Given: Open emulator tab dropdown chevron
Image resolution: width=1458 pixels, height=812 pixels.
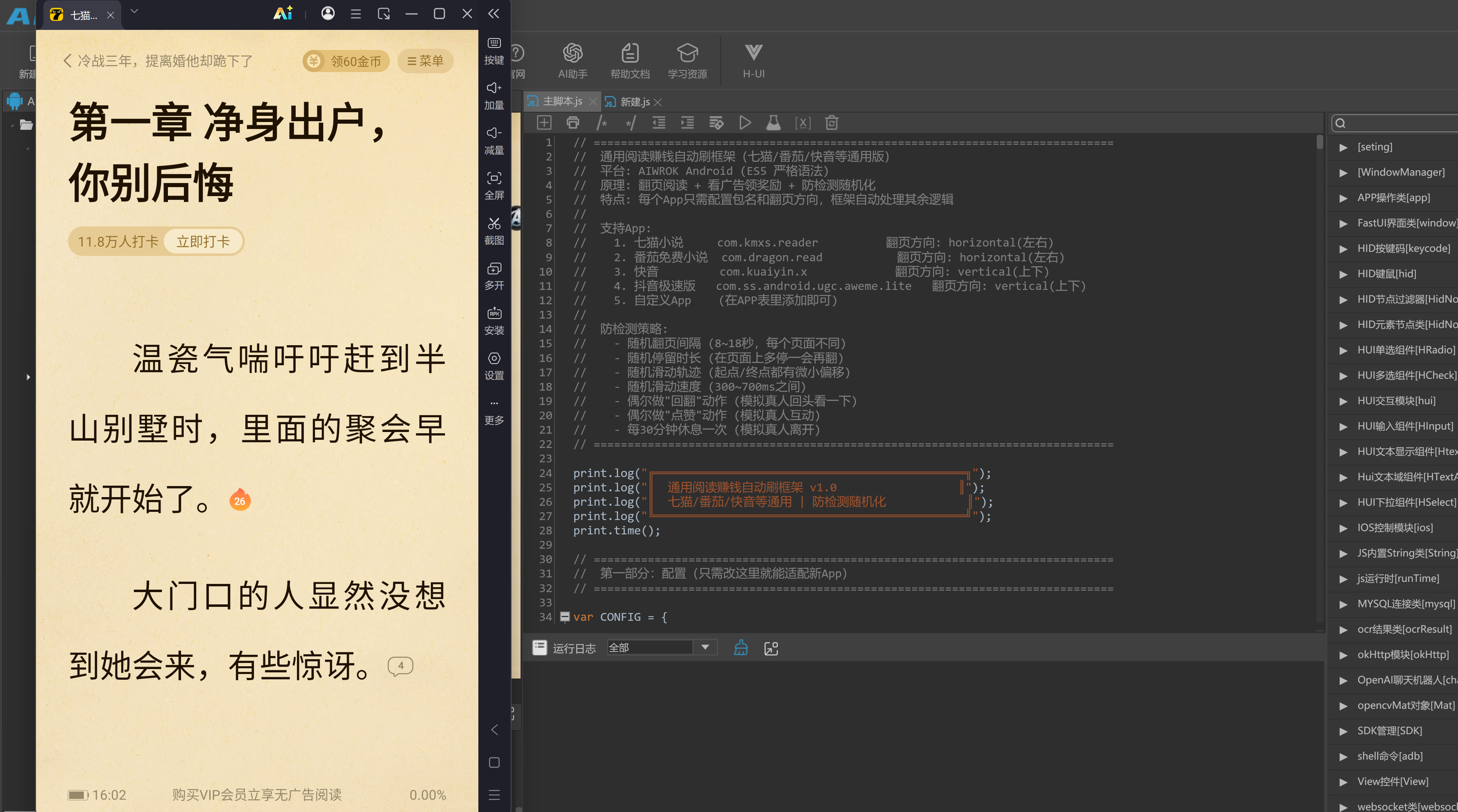Looking at the screenshot, I should 134,11.
